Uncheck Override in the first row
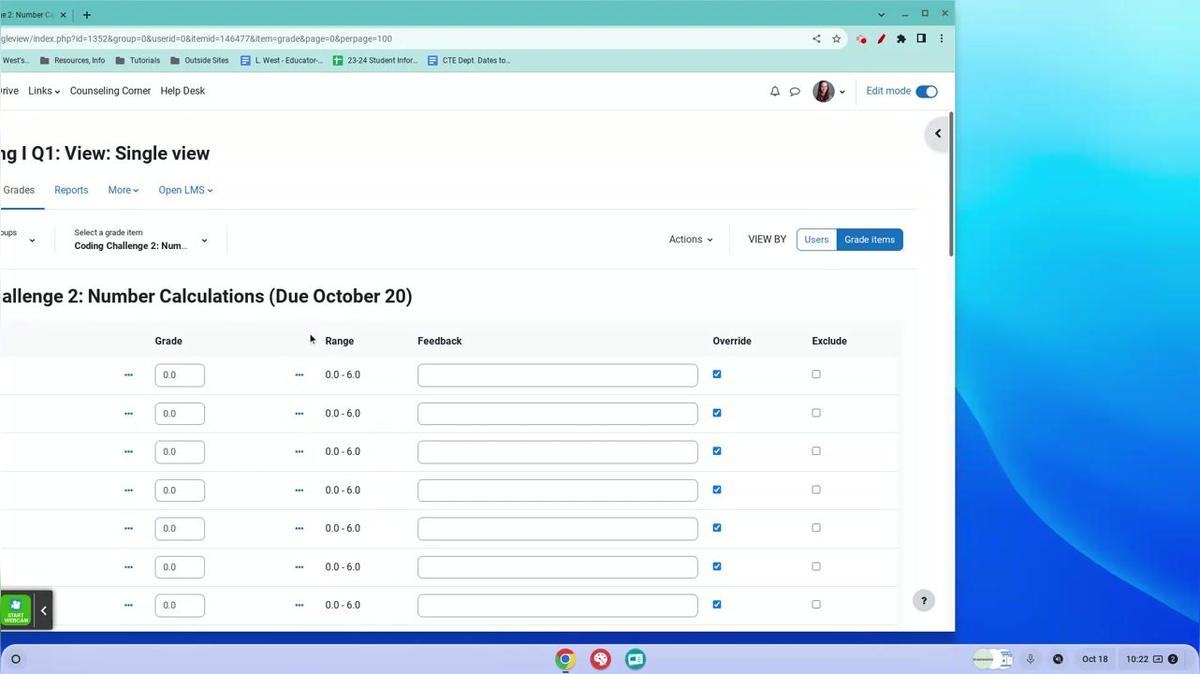The width and height of the screenshot is (1200, 674). click(717, 374)
